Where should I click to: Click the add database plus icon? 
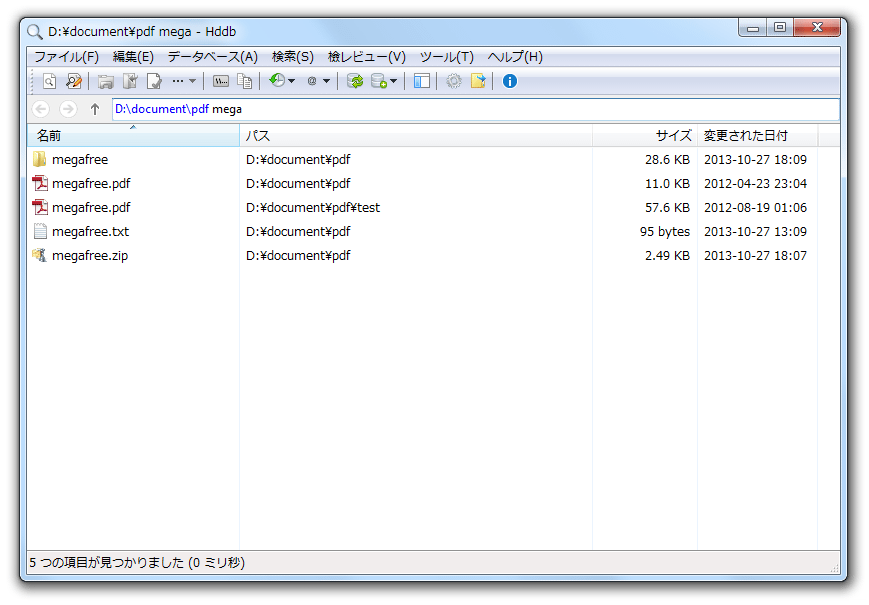click(379, 81)
